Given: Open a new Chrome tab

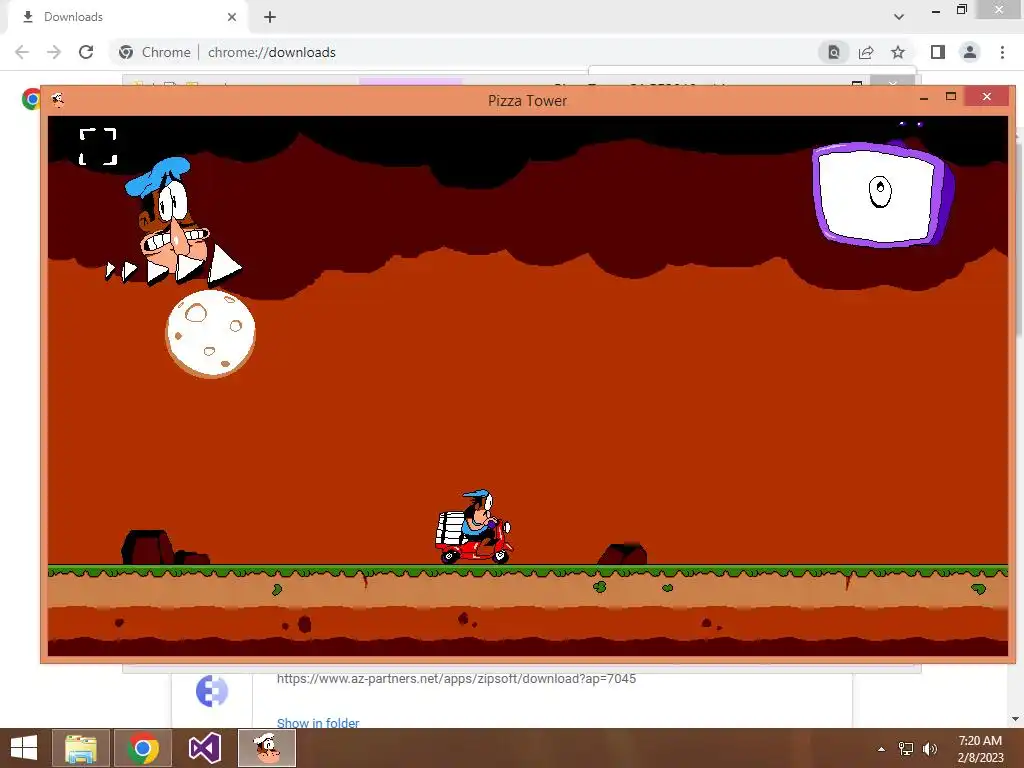Looking at the screenshot, I should click(270, 17).
